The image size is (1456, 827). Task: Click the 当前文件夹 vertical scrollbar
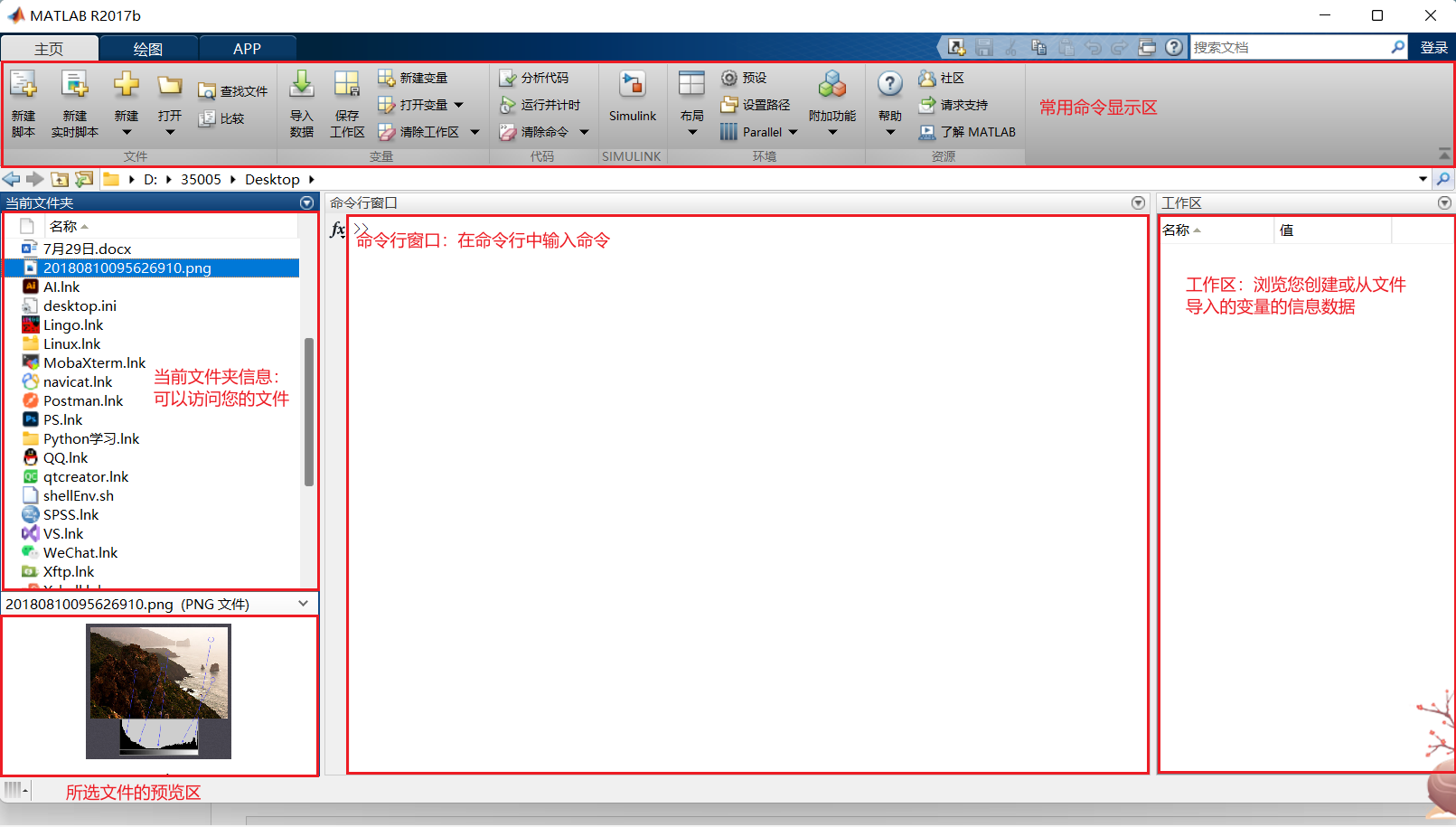pos(309,411)
